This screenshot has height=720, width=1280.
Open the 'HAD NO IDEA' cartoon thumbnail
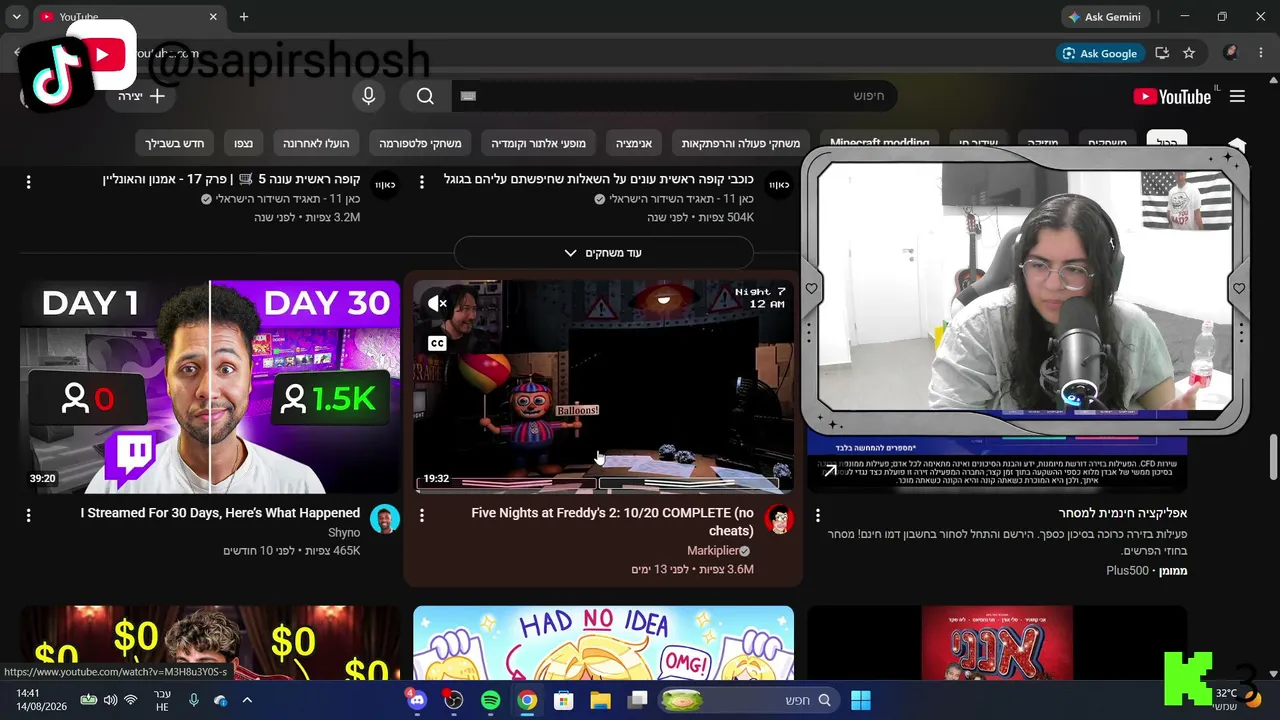click(603, 643)
